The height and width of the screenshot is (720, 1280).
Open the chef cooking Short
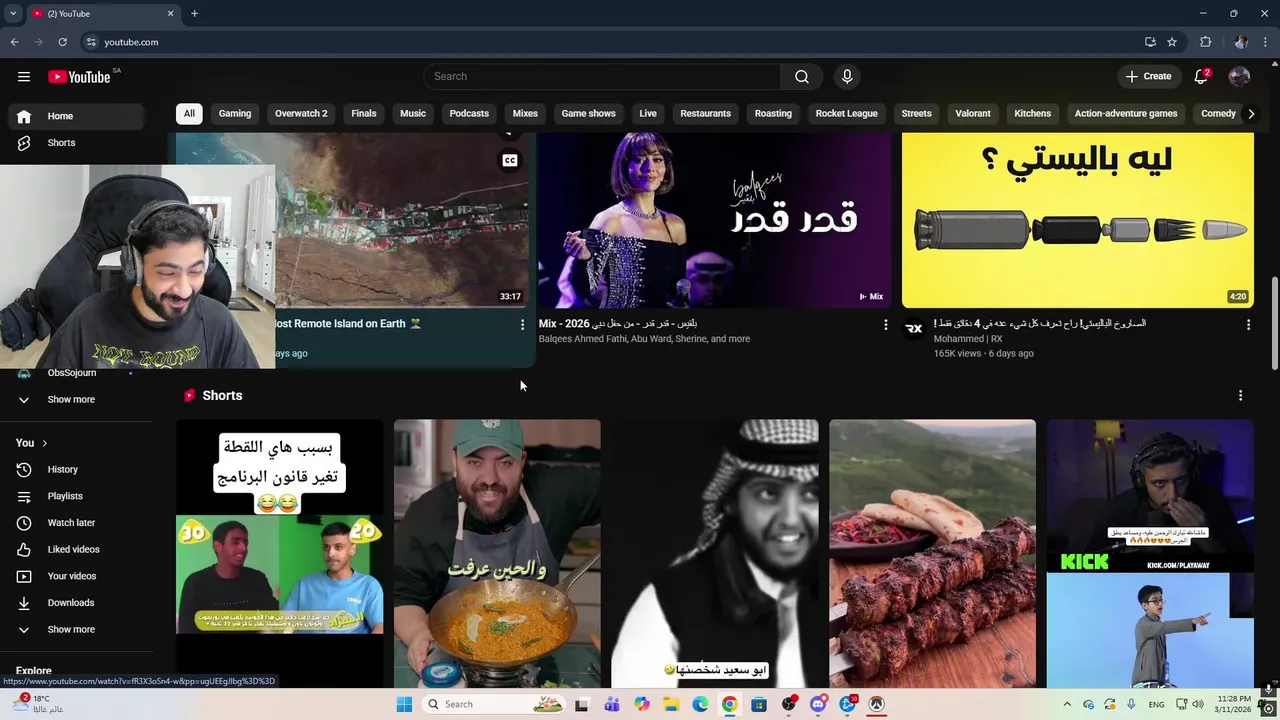tap(497, 554)
